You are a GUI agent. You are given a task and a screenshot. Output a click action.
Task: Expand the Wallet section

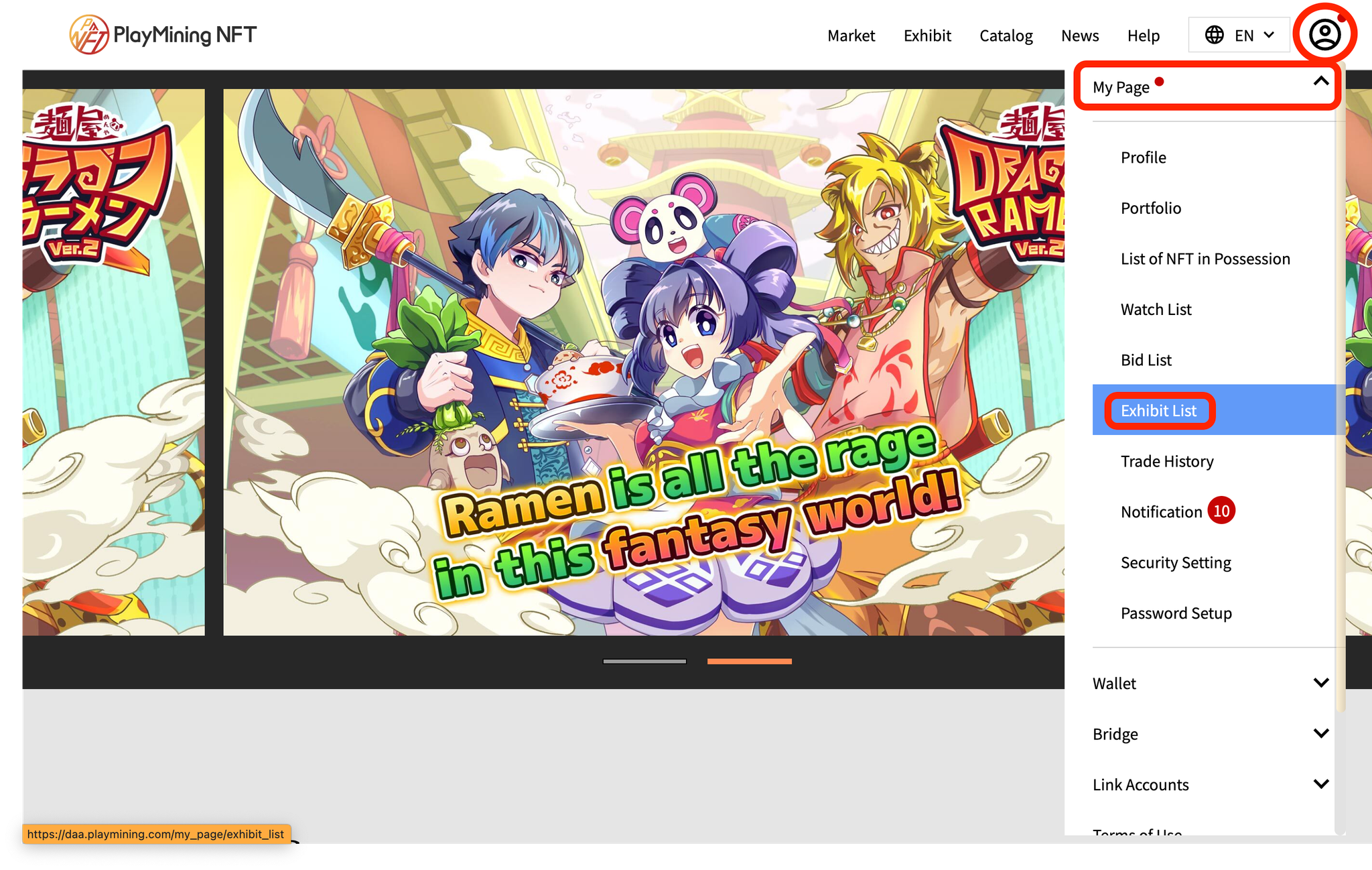point(1320,683)
